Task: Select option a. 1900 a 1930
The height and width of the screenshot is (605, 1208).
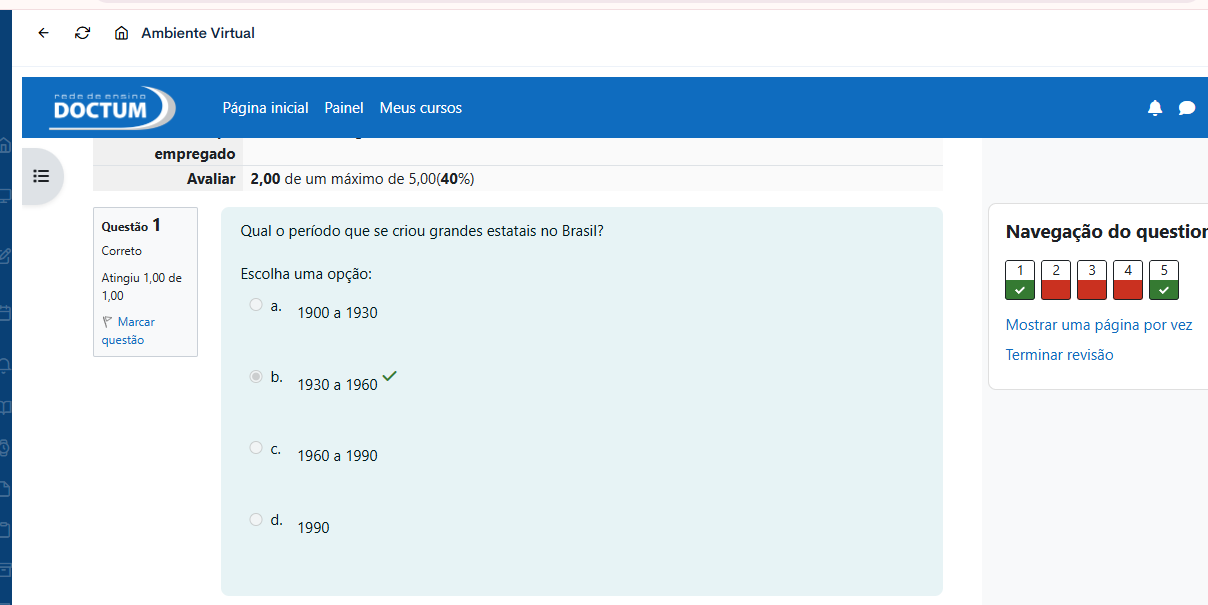Action: point(256,305)
